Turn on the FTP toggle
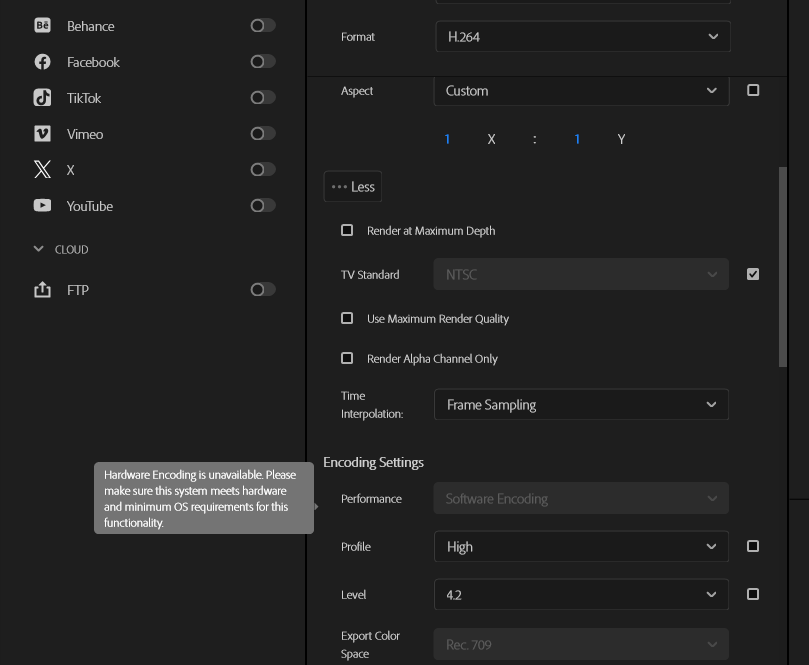This screenshot has width=809, height=665. click(x=262, y=289)
